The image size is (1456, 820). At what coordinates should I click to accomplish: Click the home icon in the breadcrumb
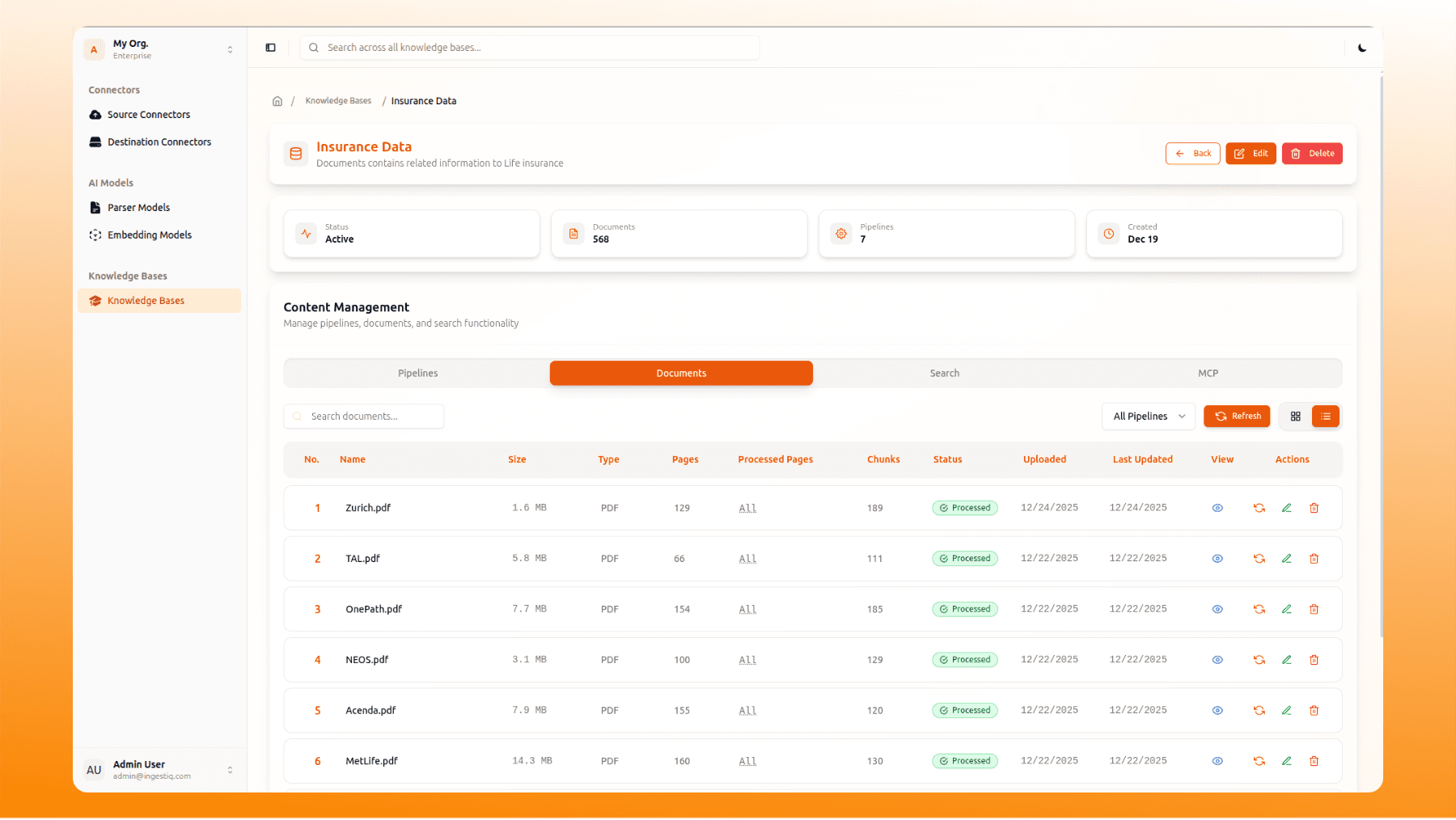277,101
